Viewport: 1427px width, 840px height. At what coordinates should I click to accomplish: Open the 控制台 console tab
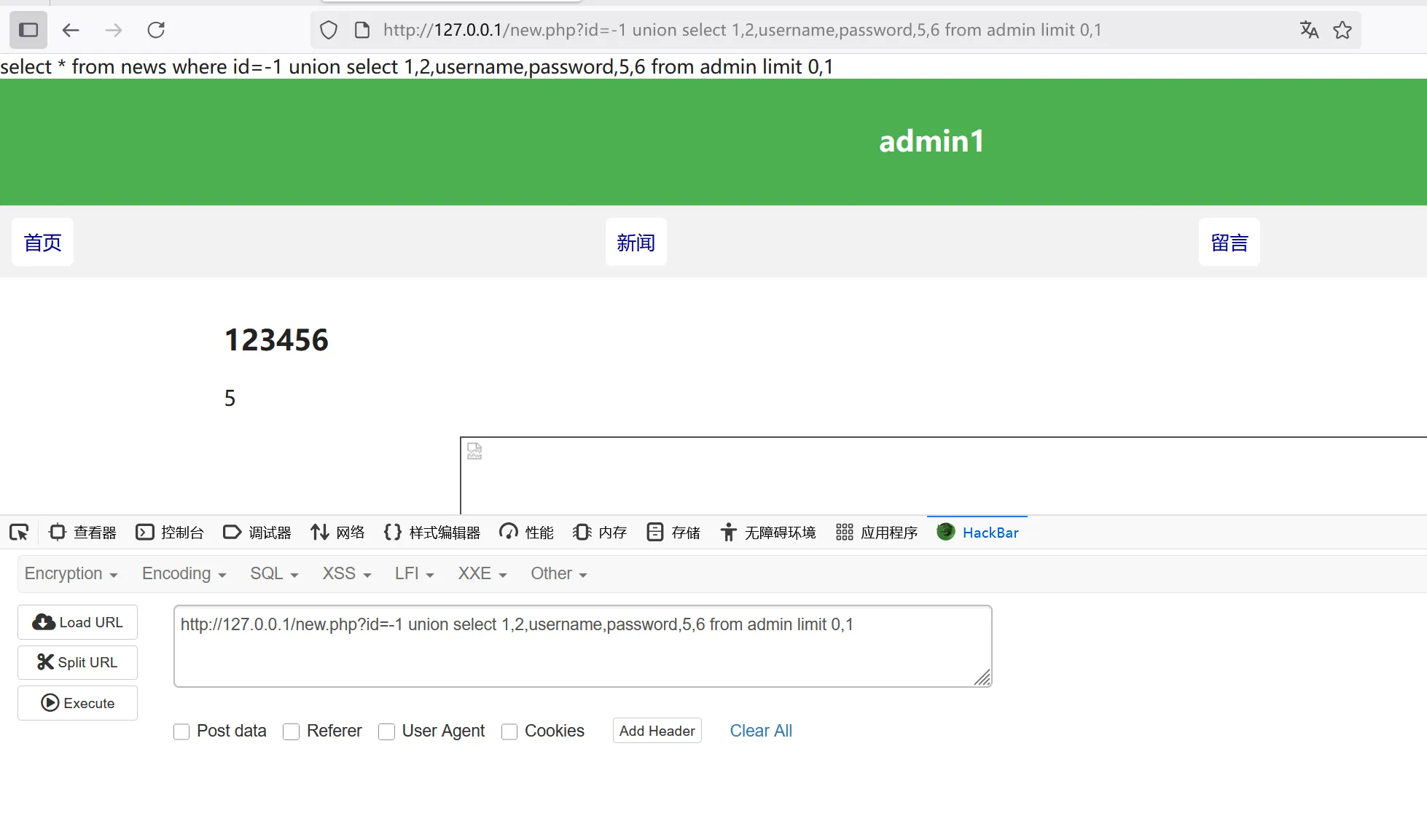[x=170, y=533]
